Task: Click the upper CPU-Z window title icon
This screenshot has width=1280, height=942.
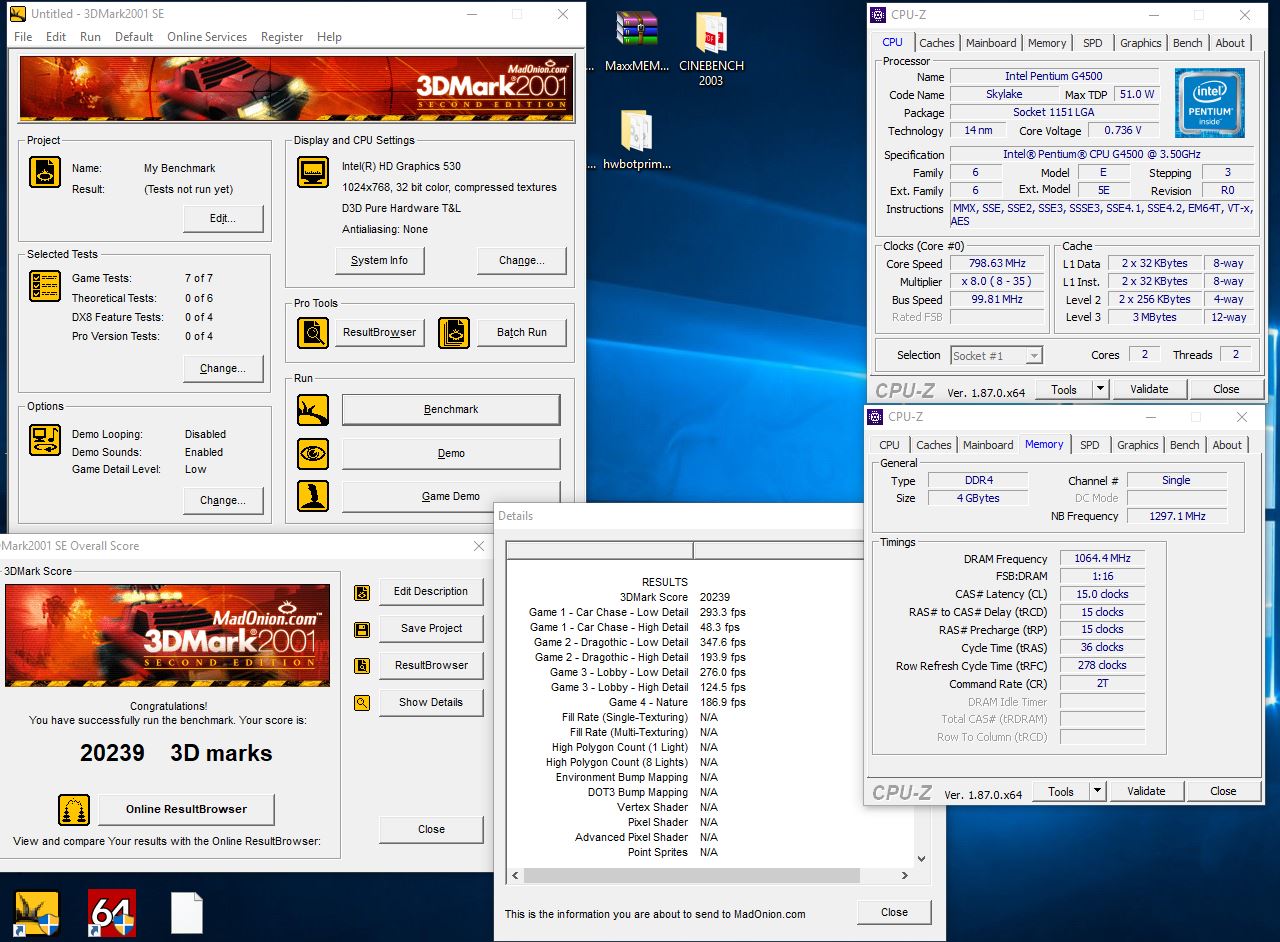Action: pos(878,15)
